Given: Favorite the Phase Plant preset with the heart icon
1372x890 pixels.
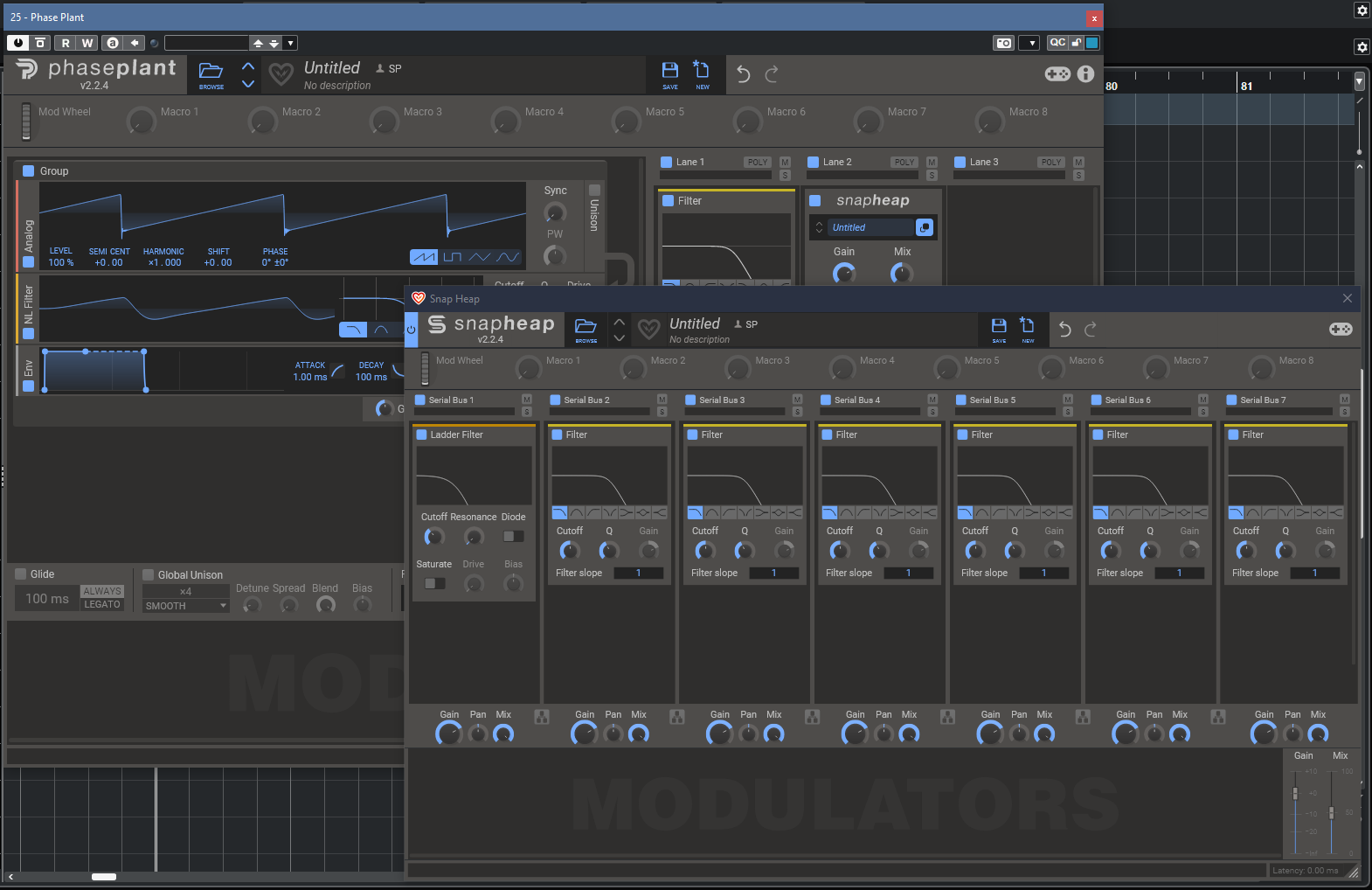Looking at the screenshot, I should [281, 74].
